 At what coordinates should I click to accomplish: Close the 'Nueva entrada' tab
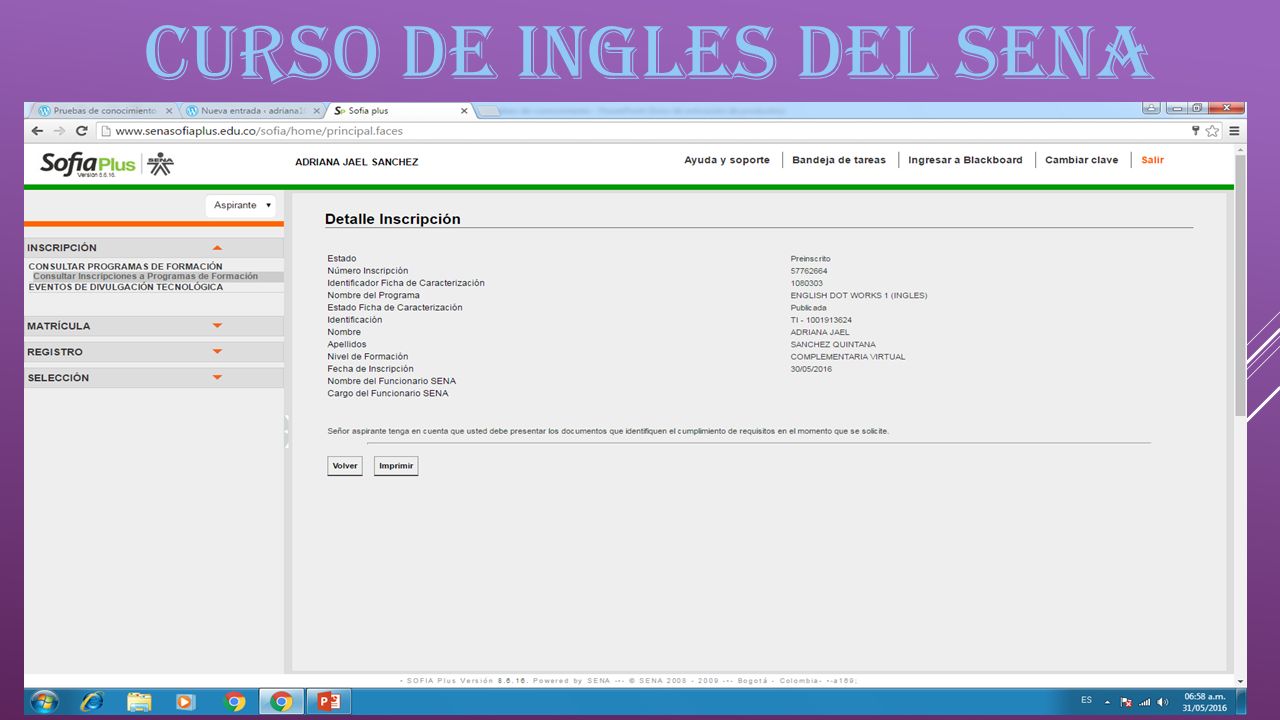click(x=317, y=111)
